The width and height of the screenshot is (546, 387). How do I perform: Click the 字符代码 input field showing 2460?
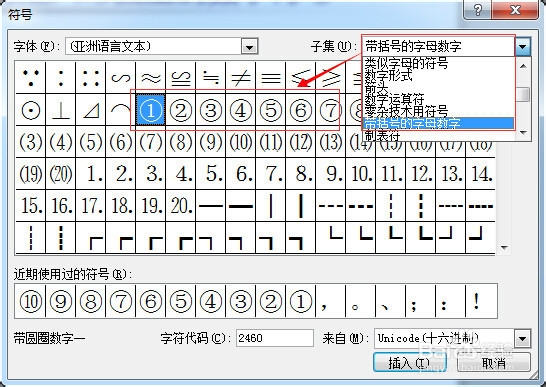(275, 338)
